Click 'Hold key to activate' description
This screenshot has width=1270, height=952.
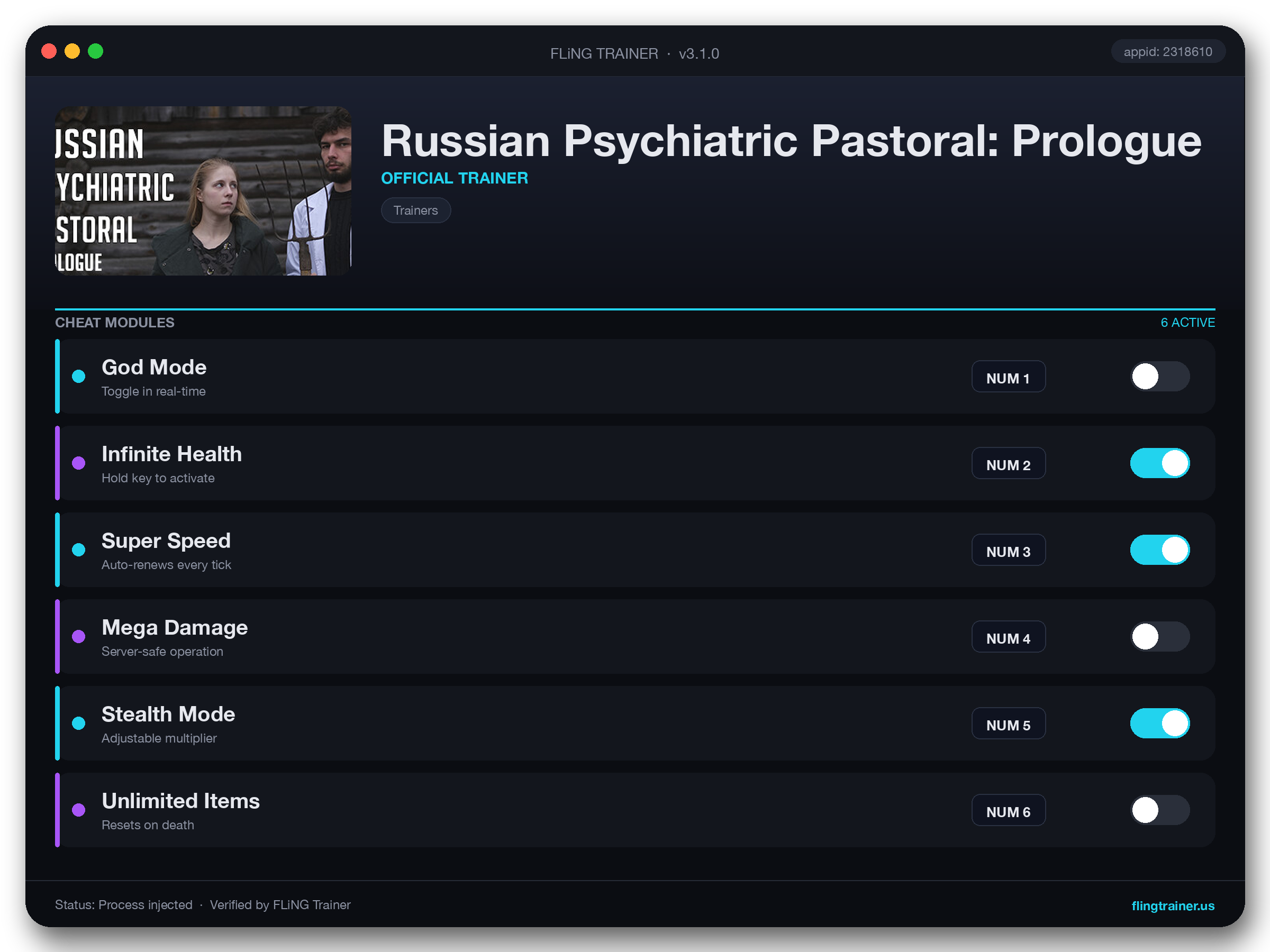(x=158, y=478)
